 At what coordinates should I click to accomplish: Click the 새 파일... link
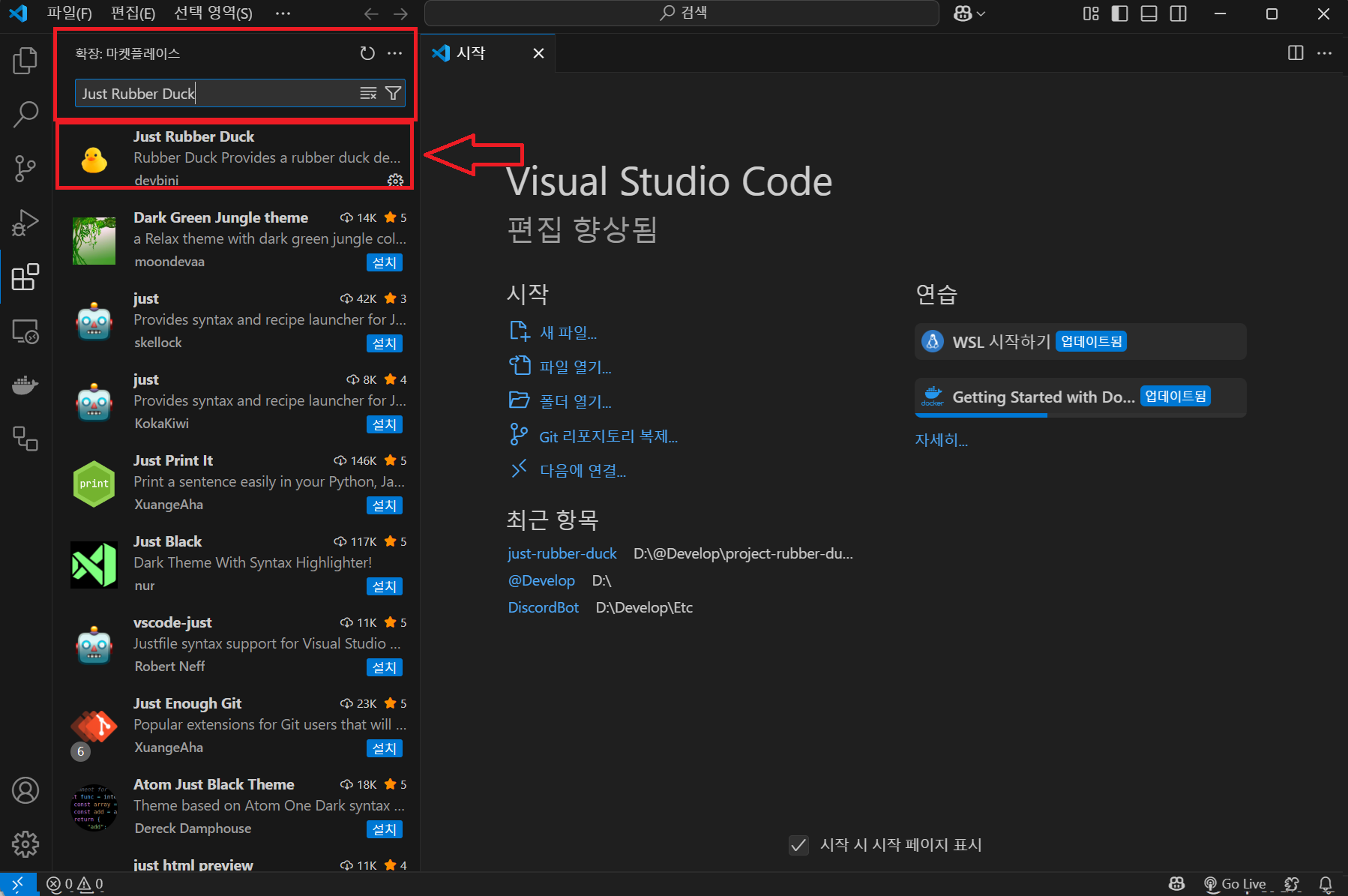click(x=568, y=332)
